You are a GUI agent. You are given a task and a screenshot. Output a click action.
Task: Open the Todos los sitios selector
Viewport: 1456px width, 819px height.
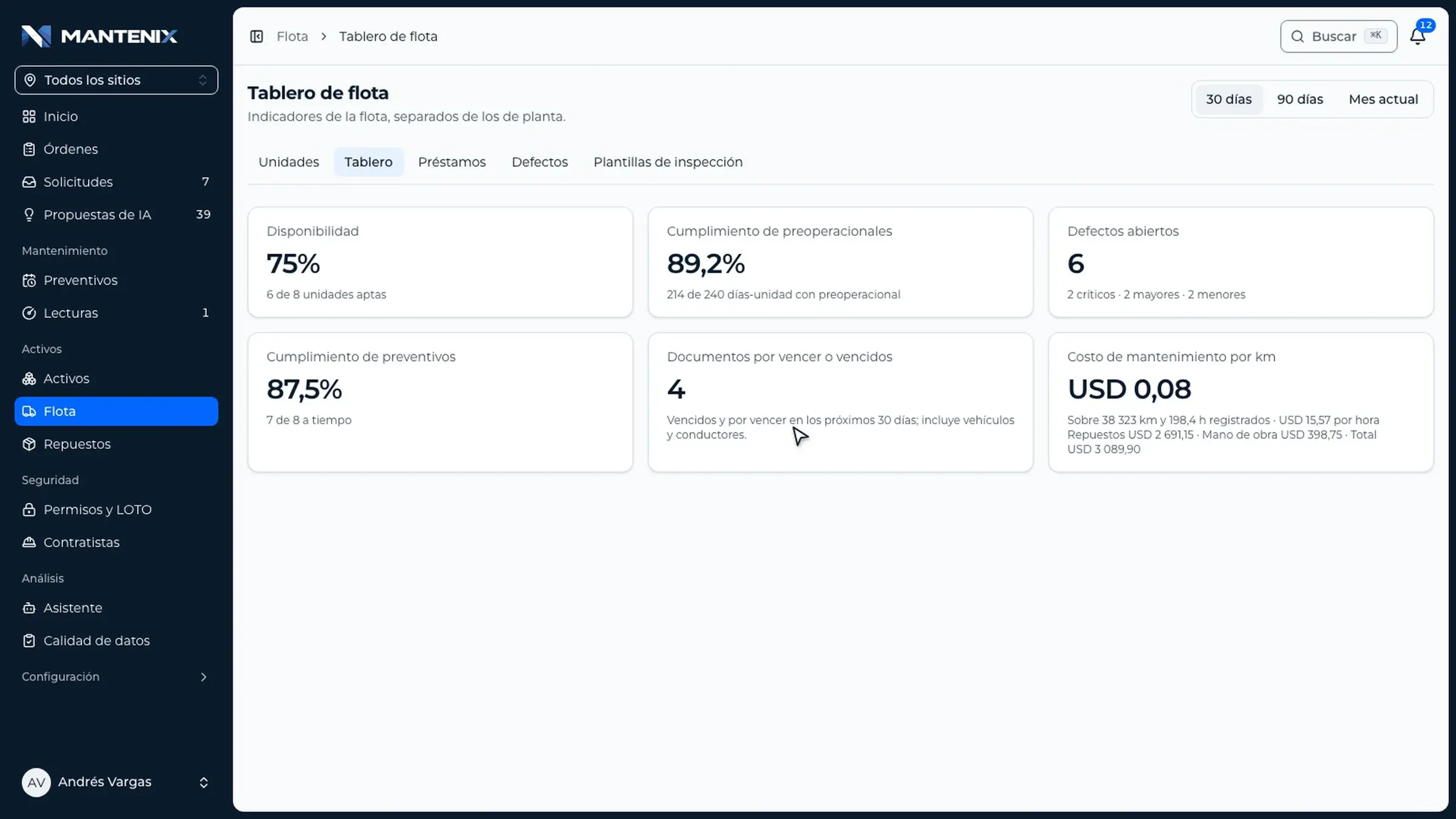pyautogui.click(x=116, y=80)
